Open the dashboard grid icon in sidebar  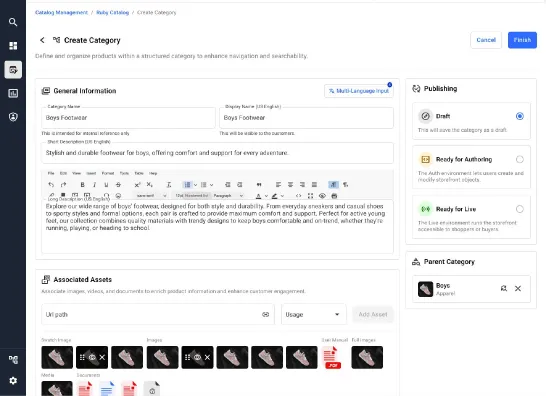(x=13, y=46)
